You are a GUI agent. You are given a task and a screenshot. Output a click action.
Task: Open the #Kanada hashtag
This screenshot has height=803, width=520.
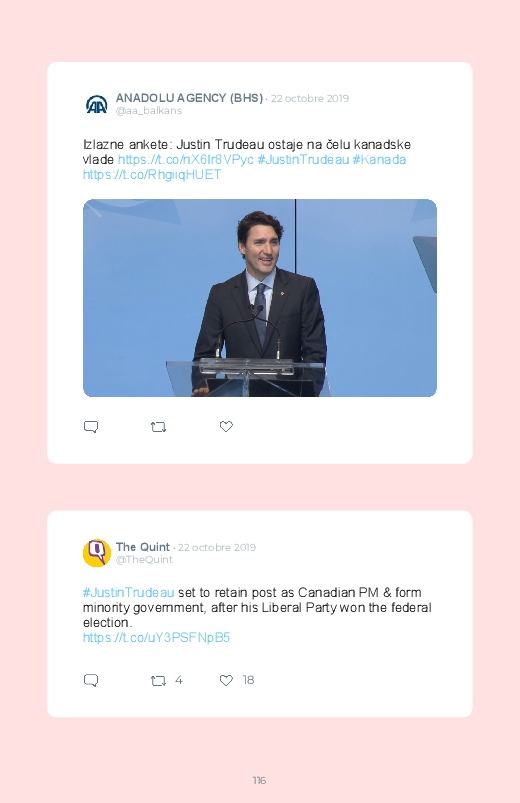point(379,160)
